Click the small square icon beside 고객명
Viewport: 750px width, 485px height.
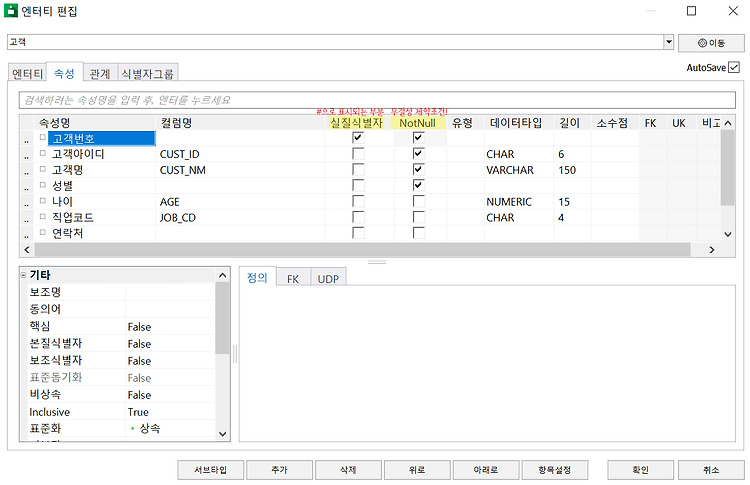(x=43, y=169)
